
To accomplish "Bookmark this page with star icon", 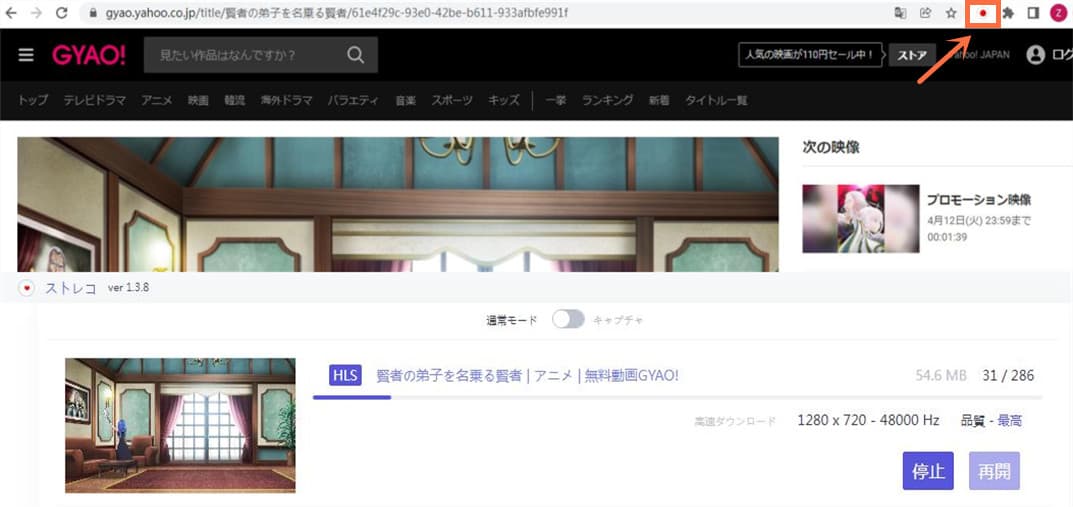I will click(951, 13).
